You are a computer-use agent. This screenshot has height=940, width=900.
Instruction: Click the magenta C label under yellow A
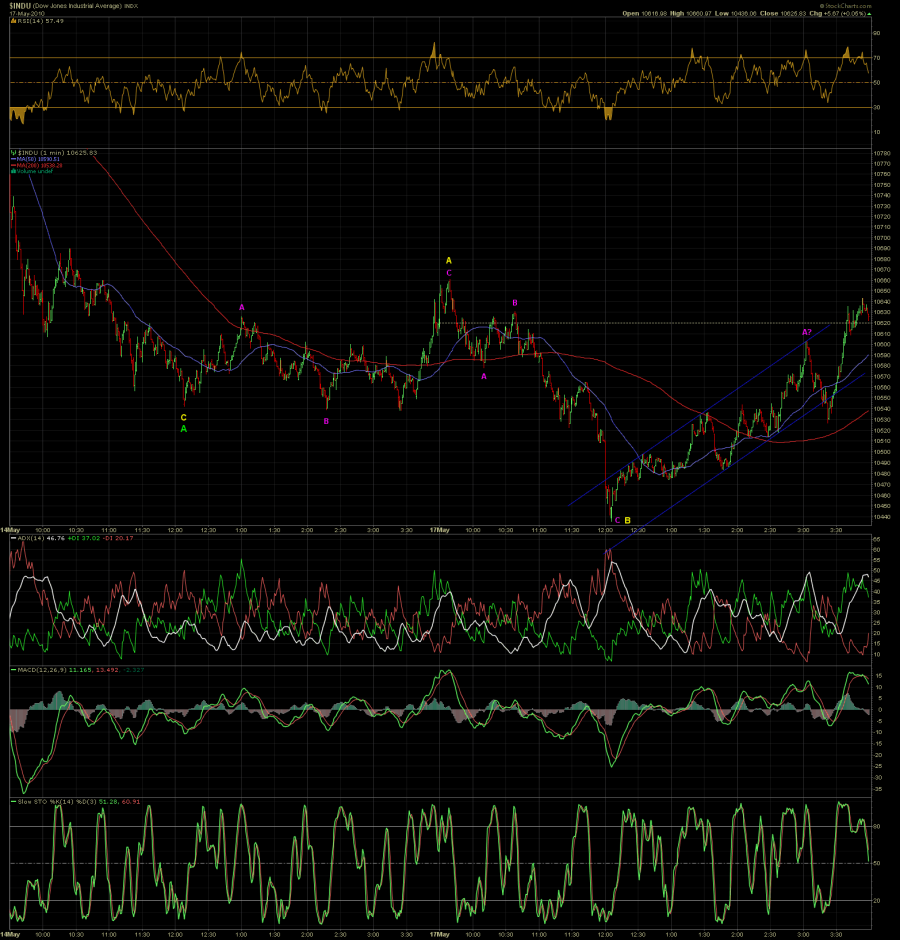449,273
